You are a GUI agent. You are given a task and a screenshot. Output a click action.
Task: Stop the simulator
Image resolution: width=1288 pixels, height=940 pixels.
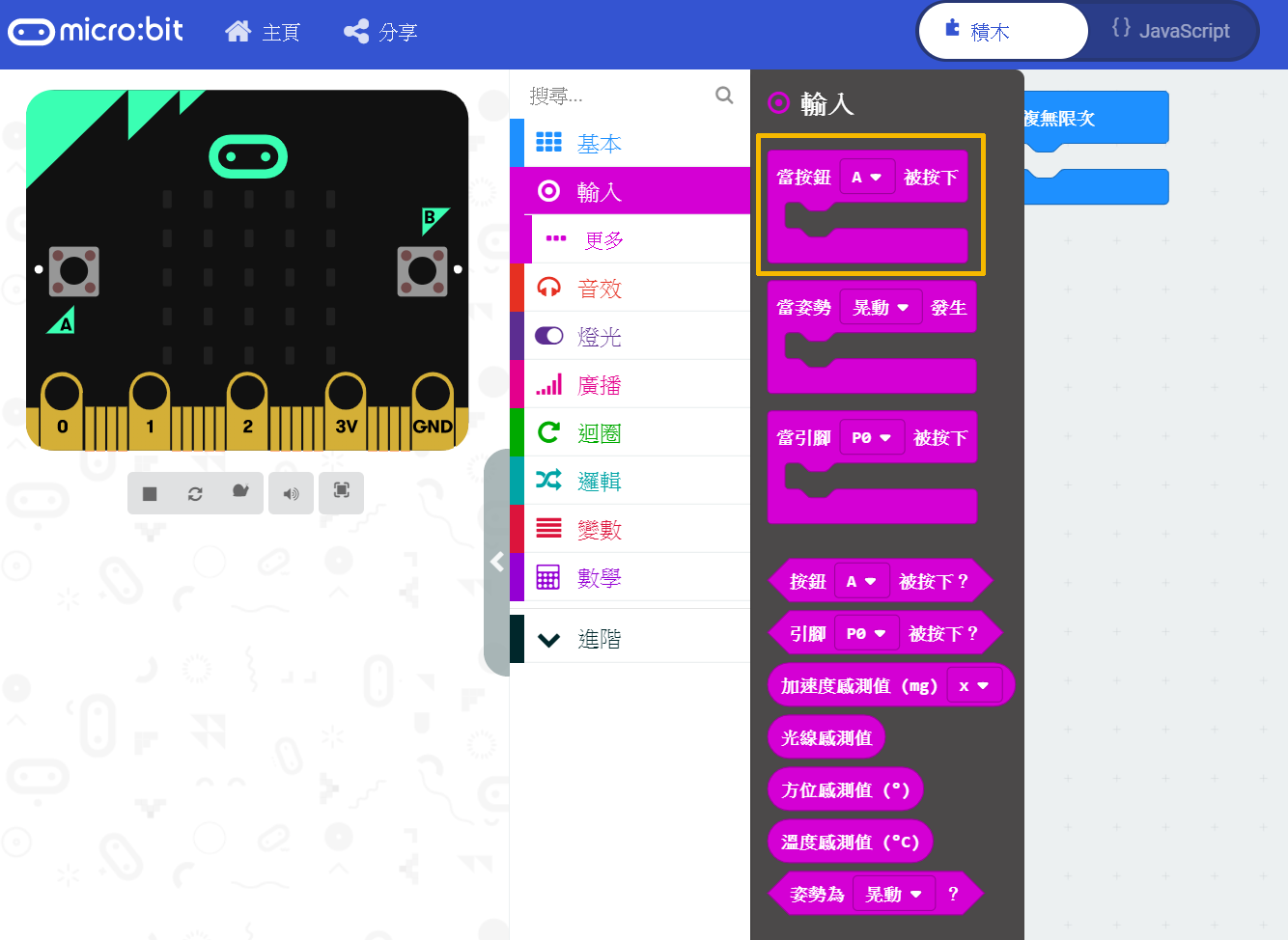point(150,493)
